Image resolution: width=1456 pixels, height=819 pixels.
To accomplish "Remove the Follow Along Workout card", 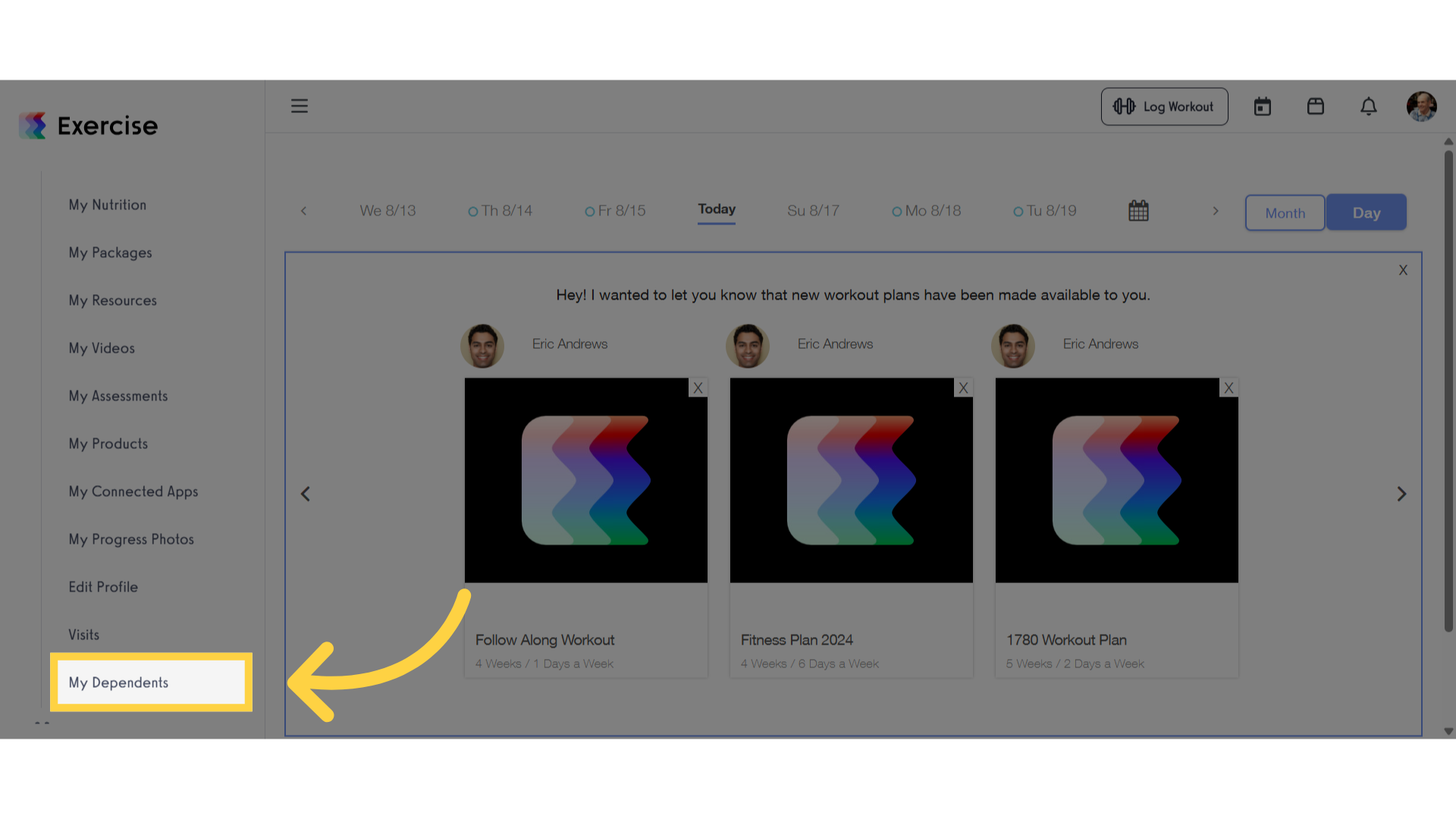I will tap(698, 388).
